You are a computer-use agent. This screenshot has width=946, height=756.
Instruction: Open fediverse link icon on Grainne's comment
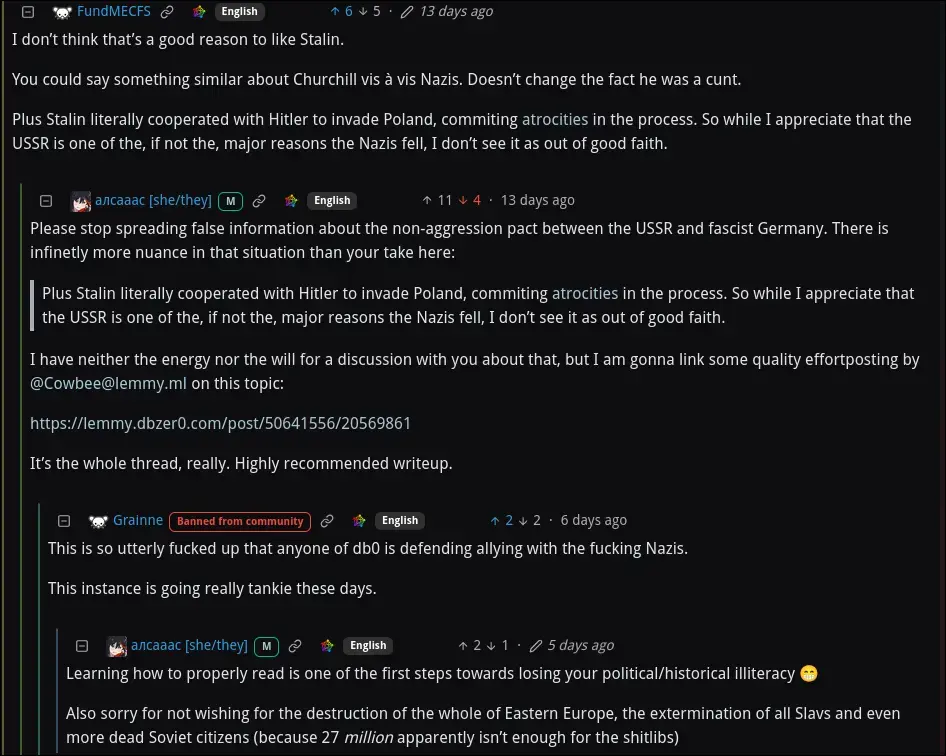click(359, 520)
